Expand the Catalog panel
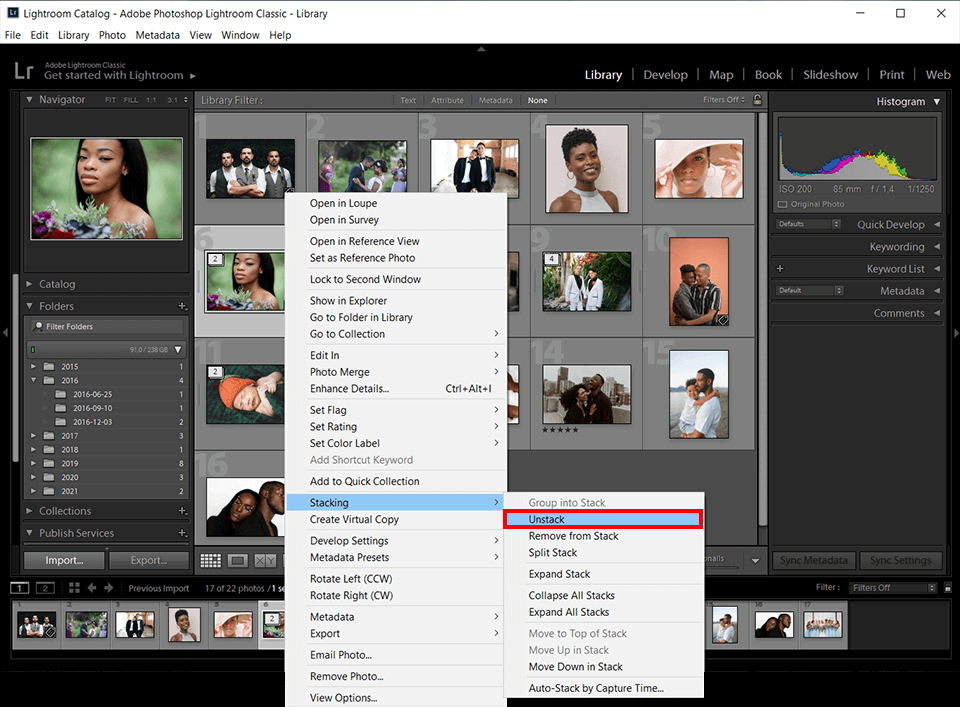Image resolution: width=960 pixels, height=707 pixels. (29, 284)
